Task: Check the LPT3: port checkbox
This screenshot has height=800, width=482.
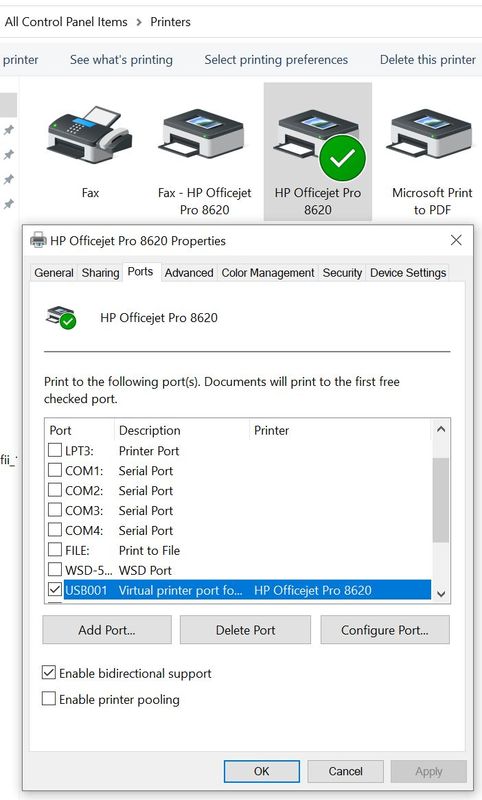Action: (x=55, y=450)
